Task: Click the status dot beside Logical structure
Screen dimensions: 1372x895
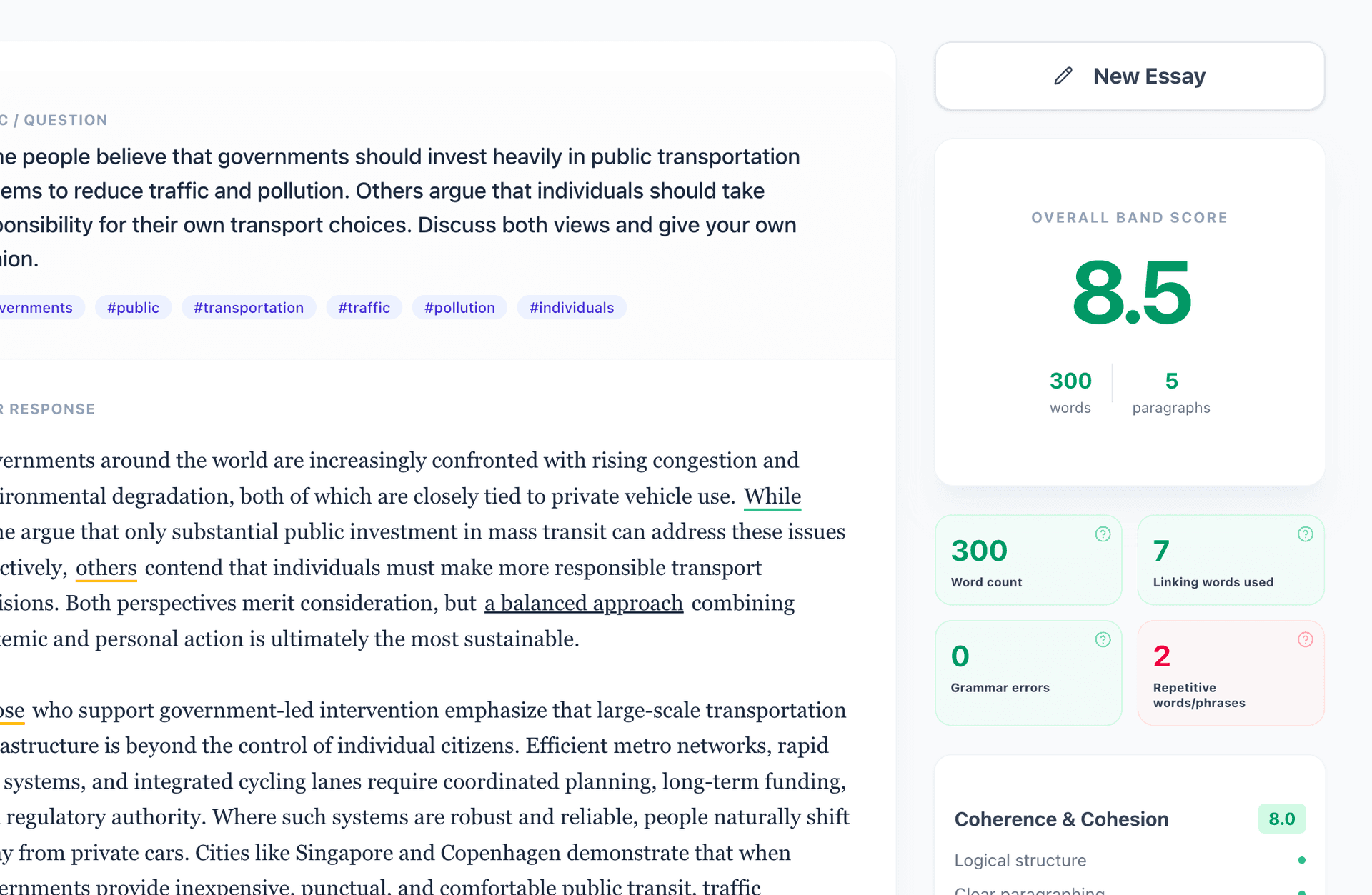Action: tap(1303, 860)
